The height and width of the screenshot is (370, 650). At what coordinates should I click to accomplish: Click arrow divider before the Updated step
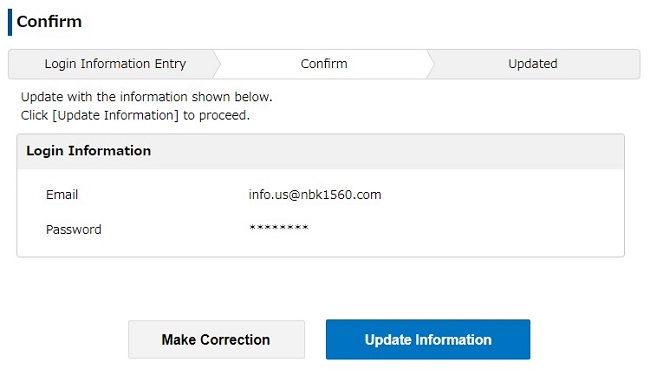tap(431, 64)
